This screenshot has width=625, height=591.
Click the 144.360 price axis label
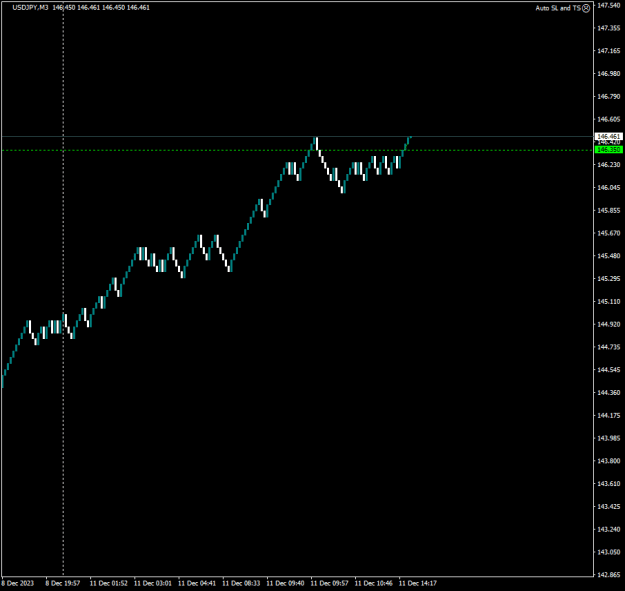pos(609,393)
